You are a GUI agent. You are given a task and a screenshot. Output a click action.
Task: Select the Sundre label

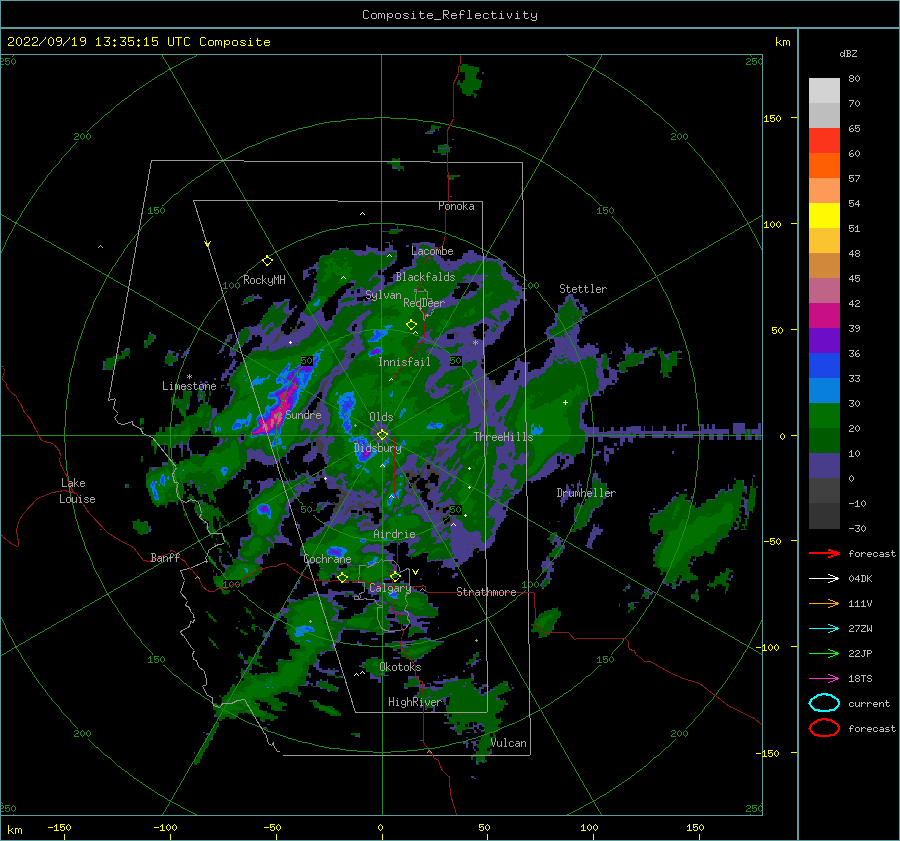[303, 414]
